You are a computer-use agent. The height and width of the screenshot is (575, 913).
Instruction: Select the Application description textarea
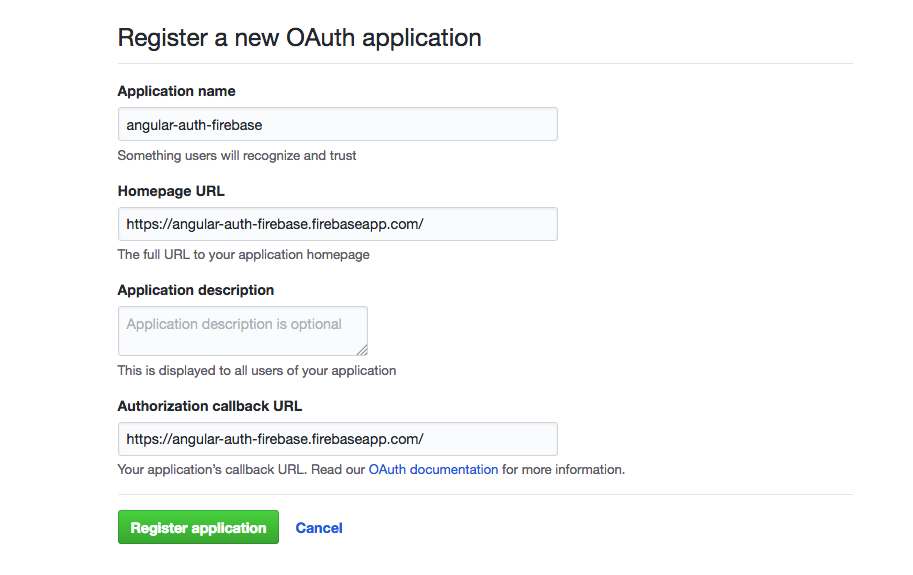(x=243, y=331)
